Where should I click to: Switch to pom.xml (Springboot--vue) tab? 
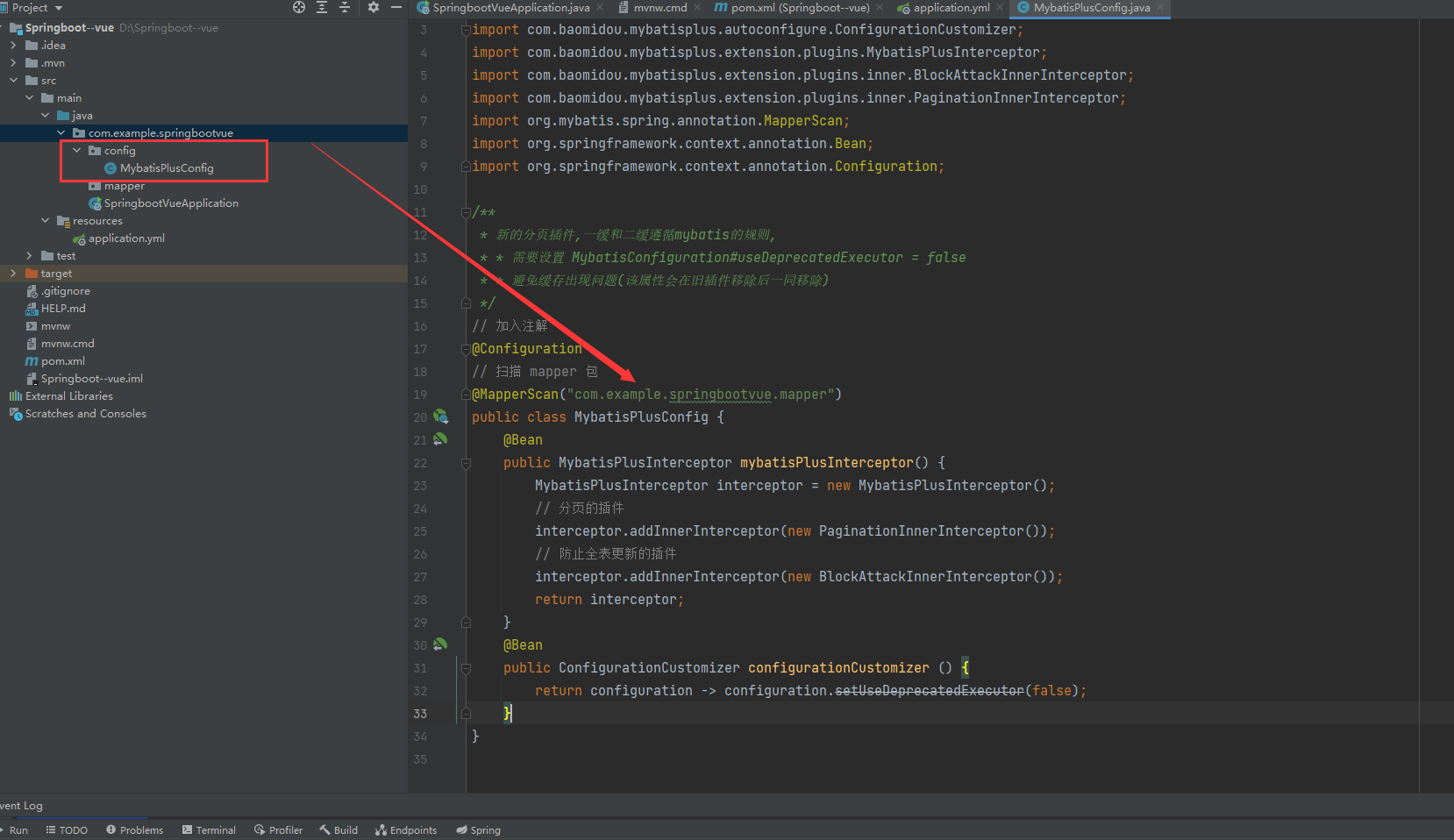pyautogui.click(x=800, y=7)
